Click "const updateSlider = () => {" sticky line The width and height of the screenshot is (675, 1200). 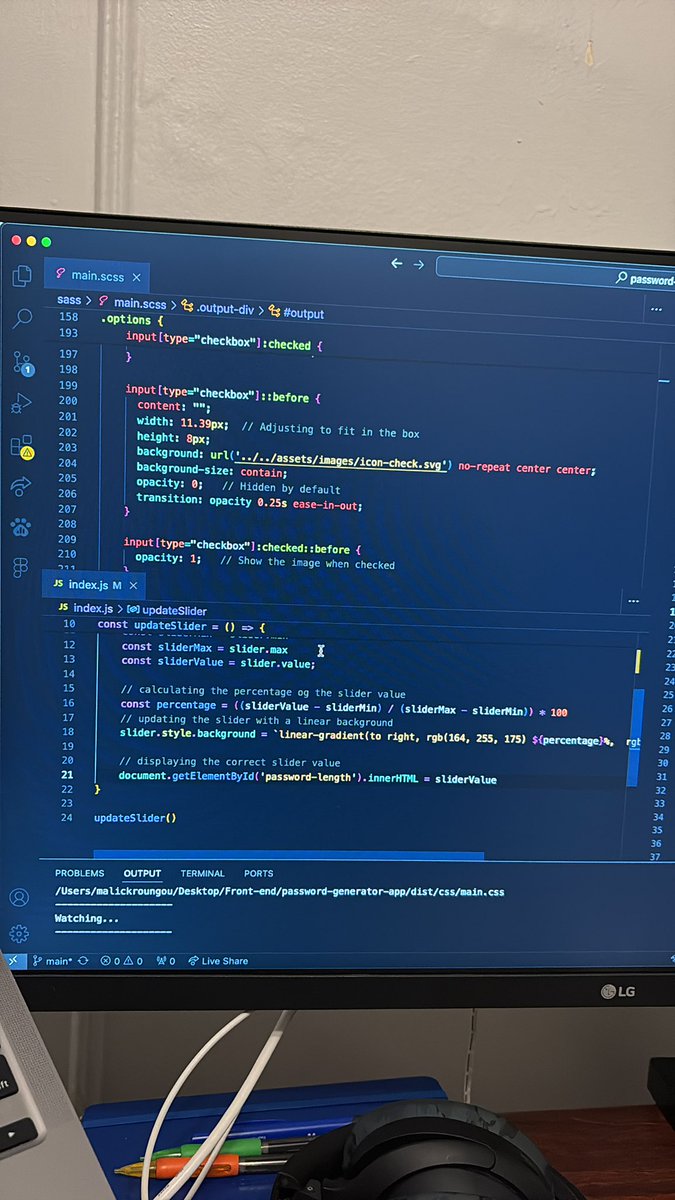[x=181, y=625]
